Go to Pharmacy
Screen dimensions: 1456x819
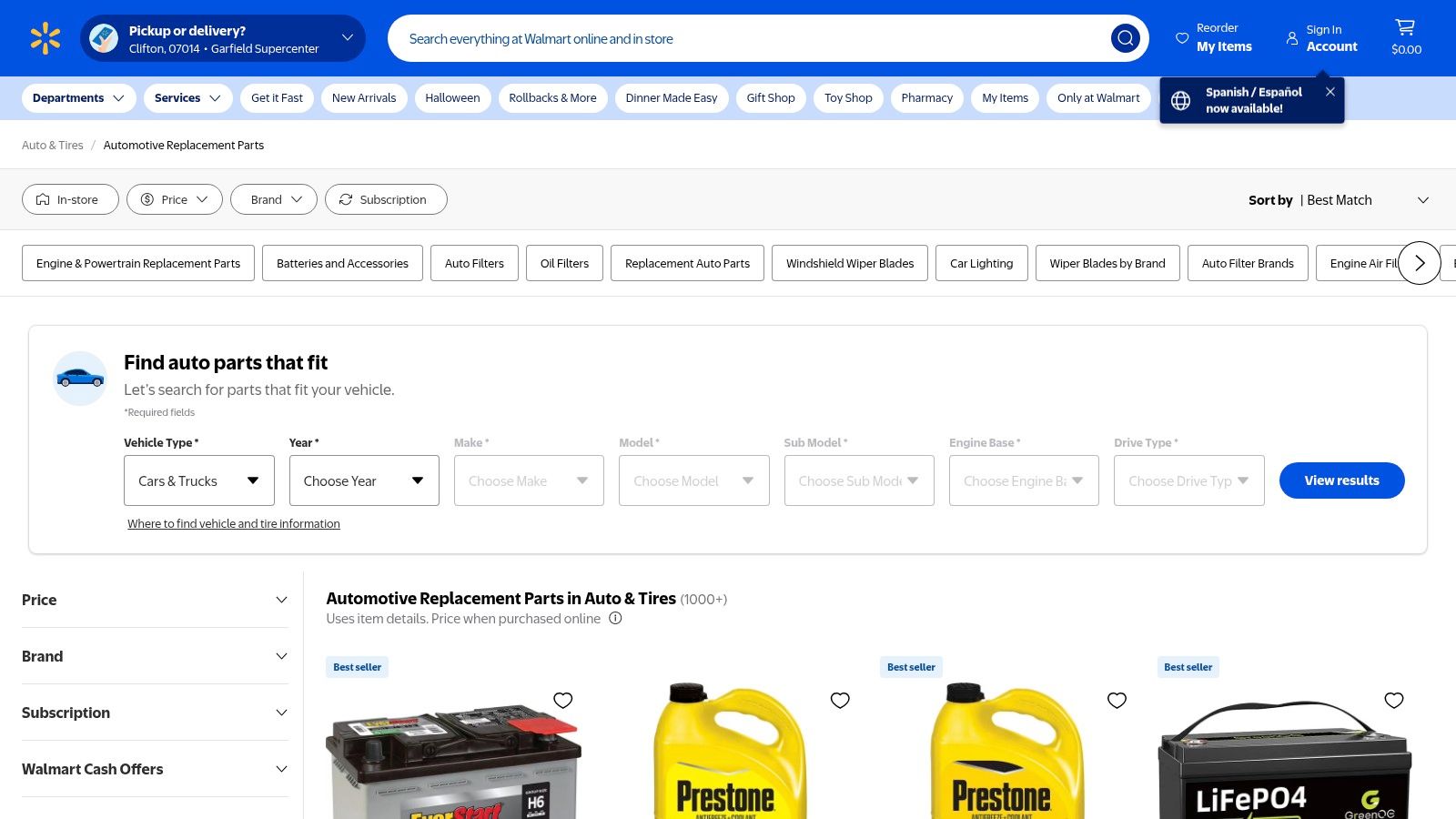(x=927, y=98)
